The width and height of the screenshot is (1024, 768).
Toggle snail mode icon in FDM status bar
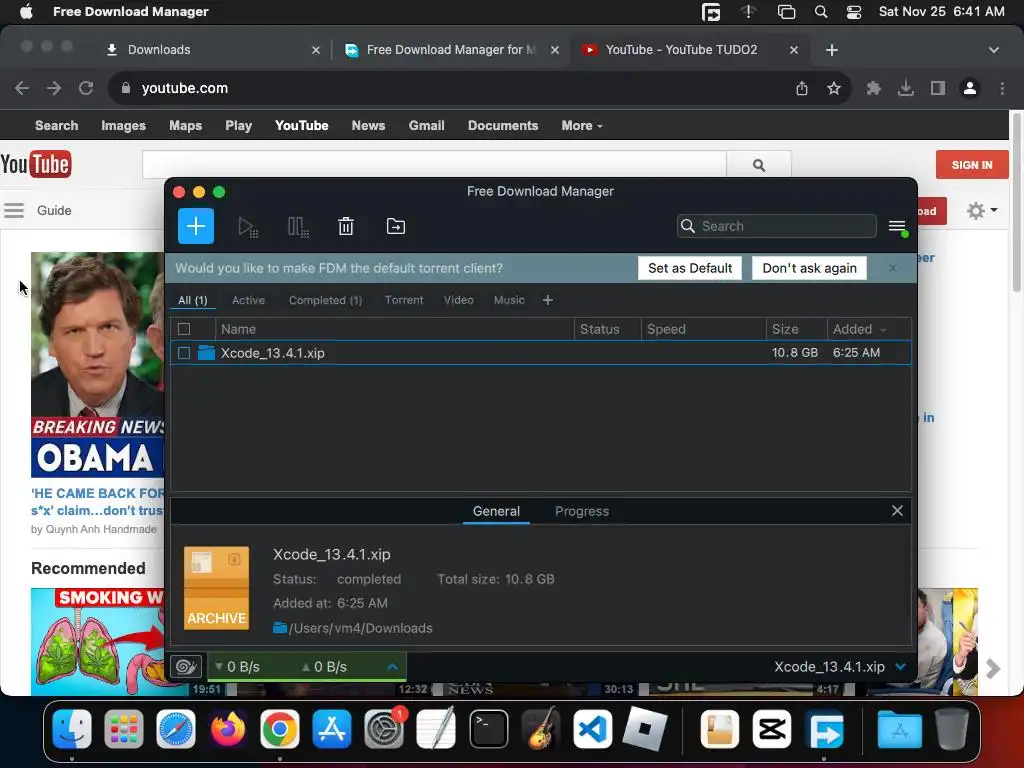click(x=185, y=666)
